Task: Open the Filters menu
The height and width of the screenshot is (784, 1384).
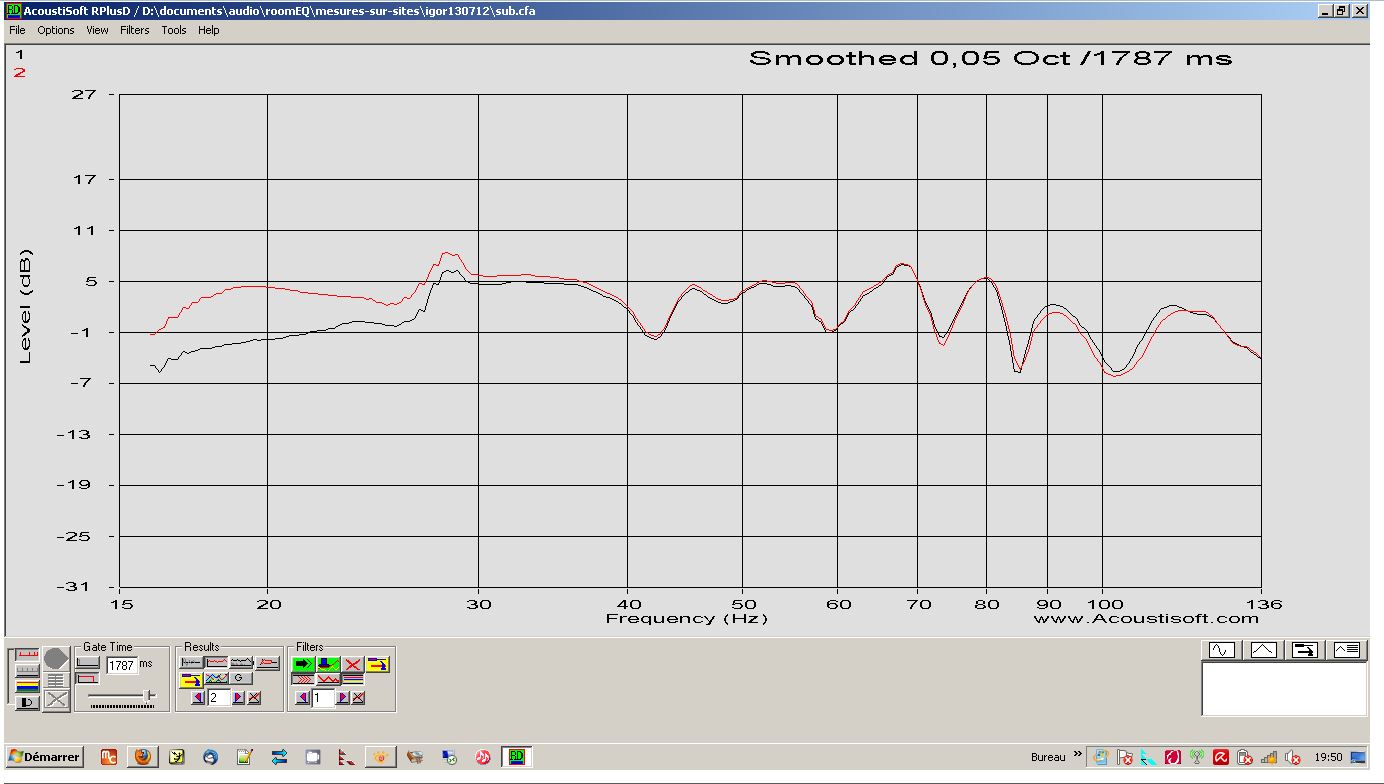Action: coord(135,30)
